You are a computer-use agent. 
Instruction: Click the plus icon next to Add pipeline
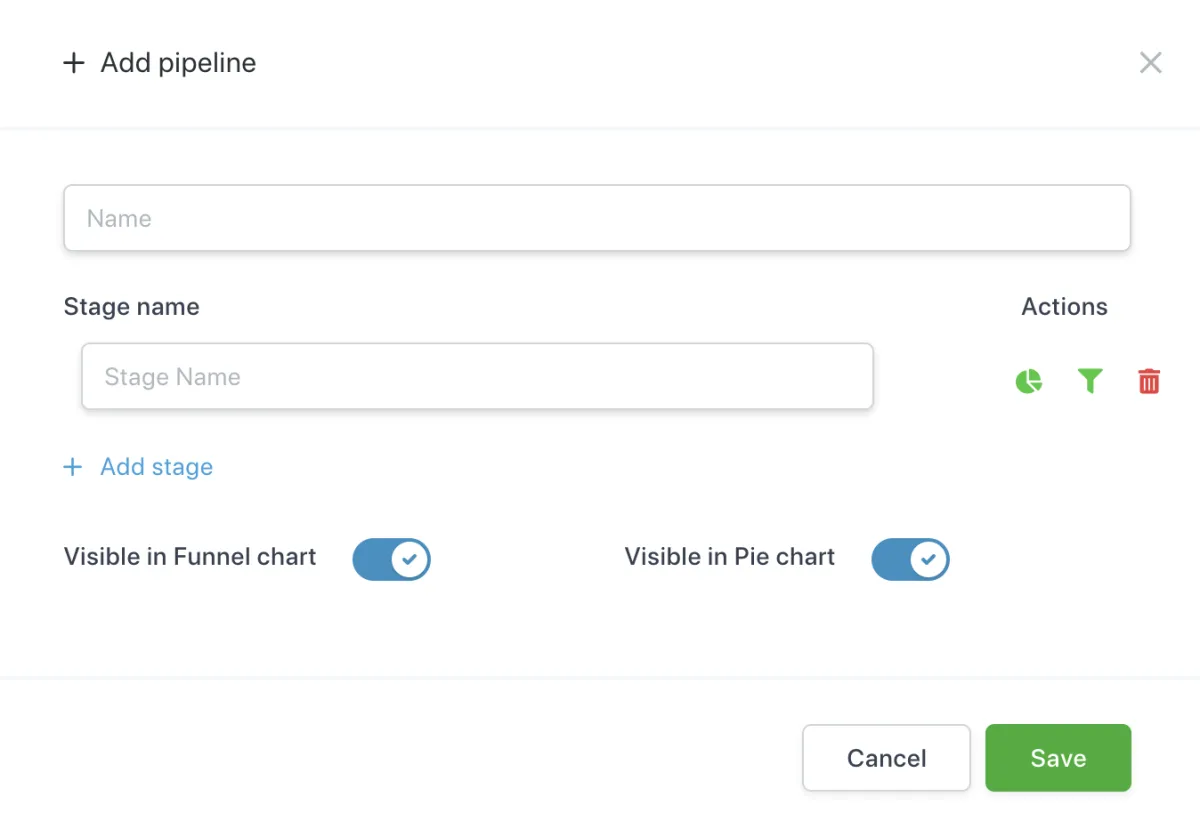point(74,63)
